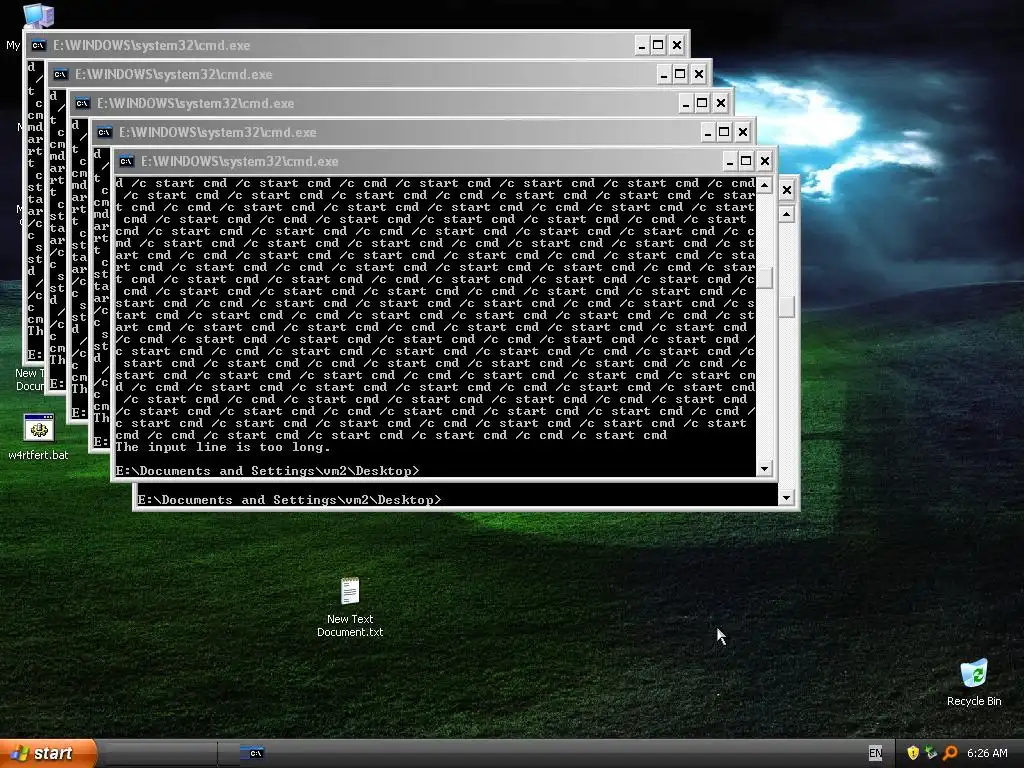Open the yellow security shield tray icon
Image resolution: width=1024 pixels, height=768 pixels.
tap(913, 753)
